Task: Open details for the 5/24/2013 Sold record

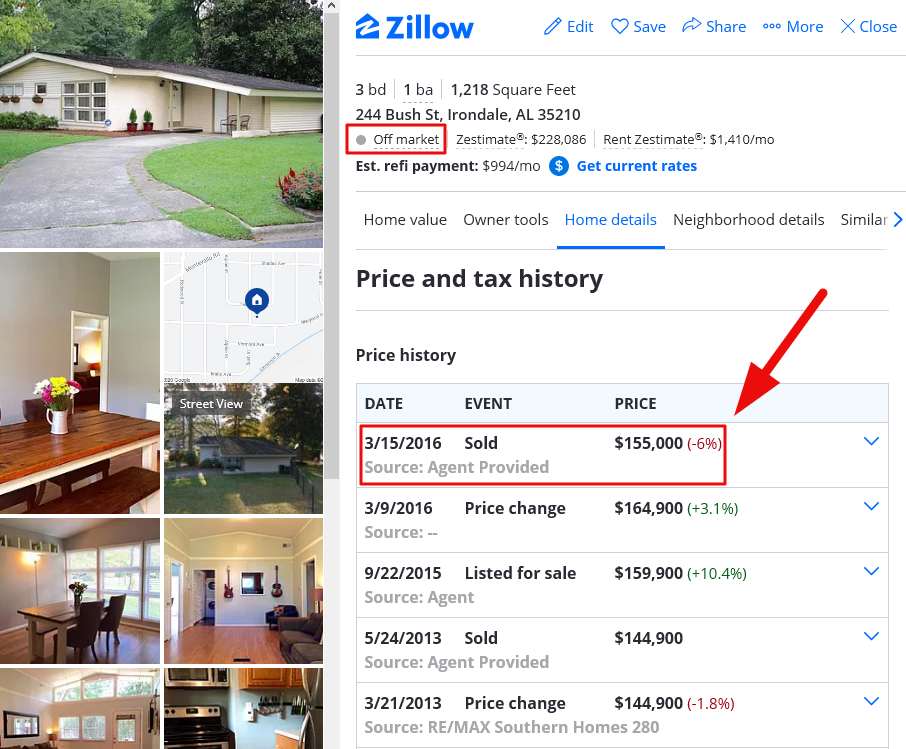Action: click(x=871, y=636)
